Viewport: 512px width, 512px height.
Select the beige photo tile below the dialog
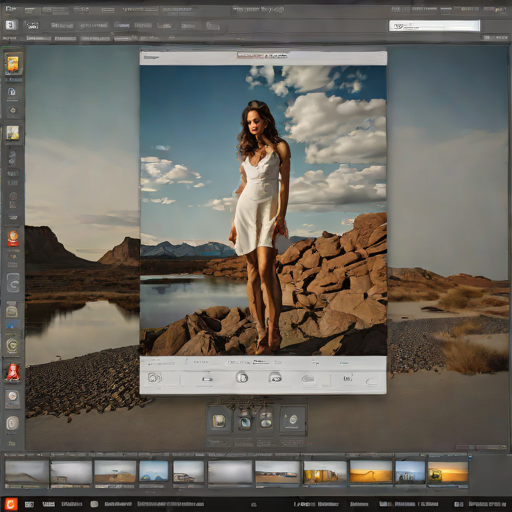tap(219, 421)
